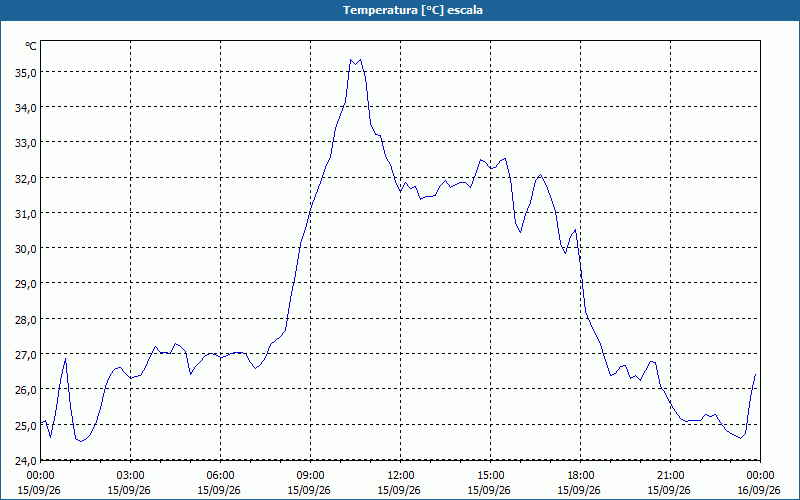Click the 25,0 temperature label
Viewport: 800px width, 500px height.
tap(26, 426)
